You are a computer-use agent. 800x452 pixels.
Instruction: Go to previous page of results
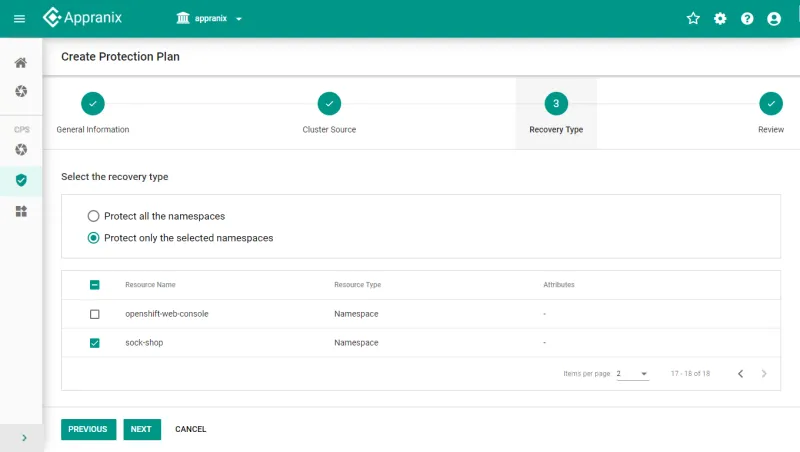[740, 374]
